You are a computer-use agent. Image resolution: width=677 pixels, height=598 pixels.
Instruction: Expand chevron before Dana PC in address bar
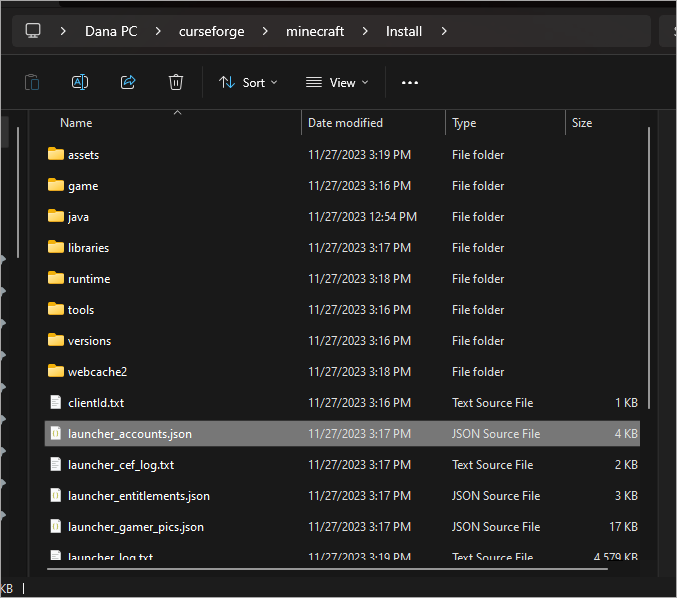tap(63, 31)
